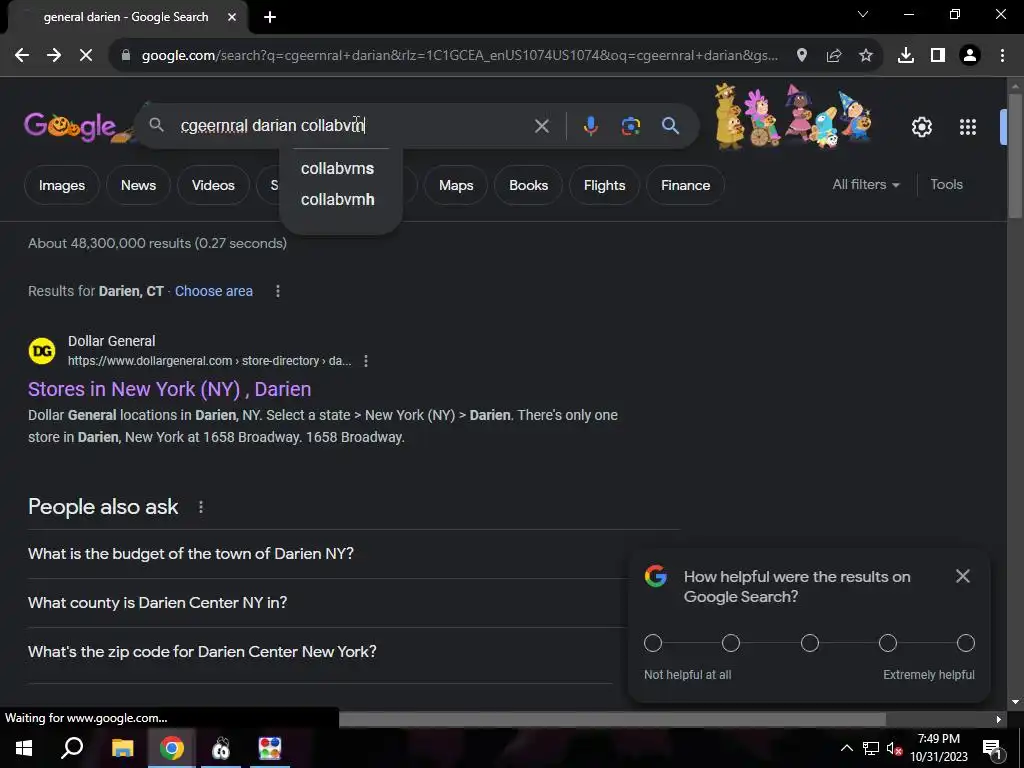Open the network tray icon
This screenshot has height=768, width=1024.
click(871, 748)
